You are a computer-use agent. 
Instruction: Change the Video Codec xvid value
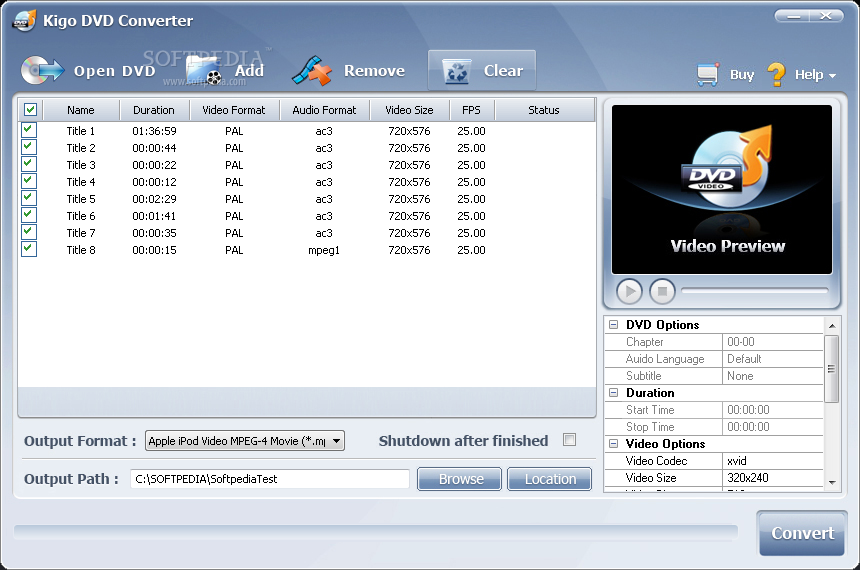click(x=772, y=461)
